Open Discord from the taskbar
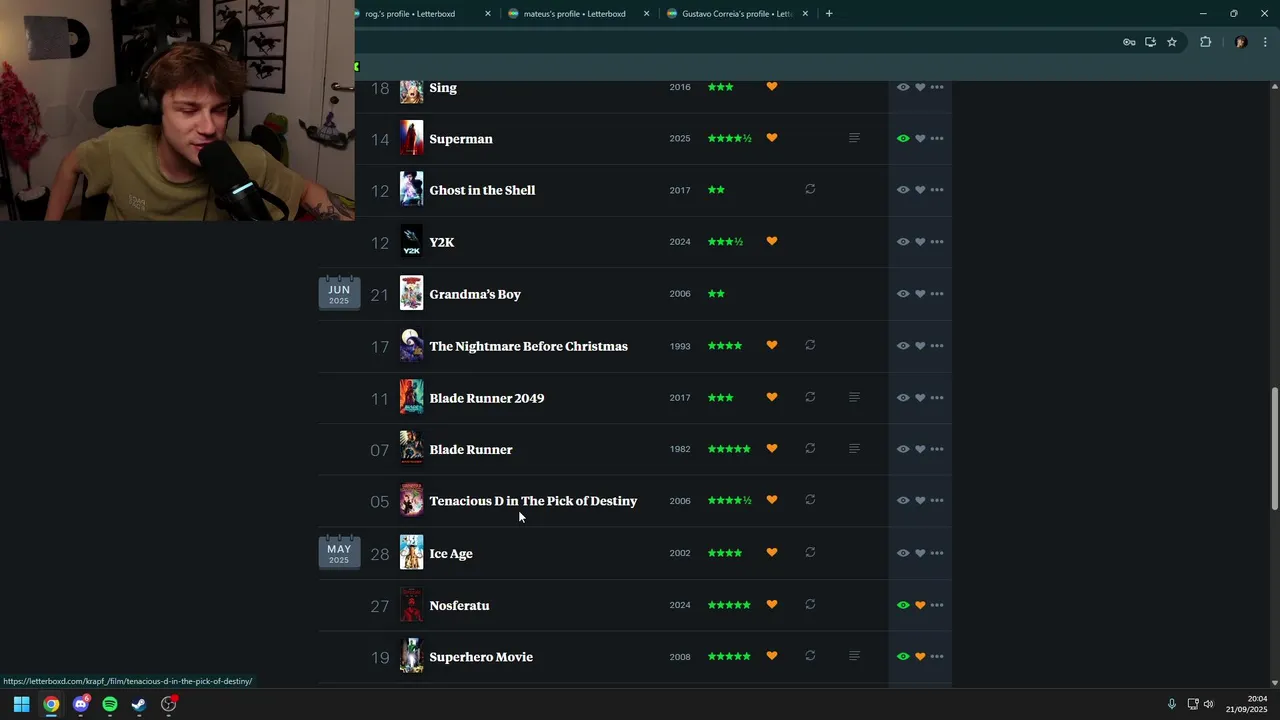 (81, 704)
